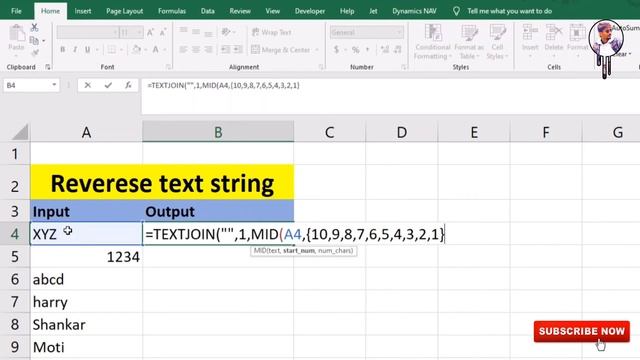The height and width of the screenshot is (360, 640).
Task: Click inside the formula bar text
Action: point(223,85)
